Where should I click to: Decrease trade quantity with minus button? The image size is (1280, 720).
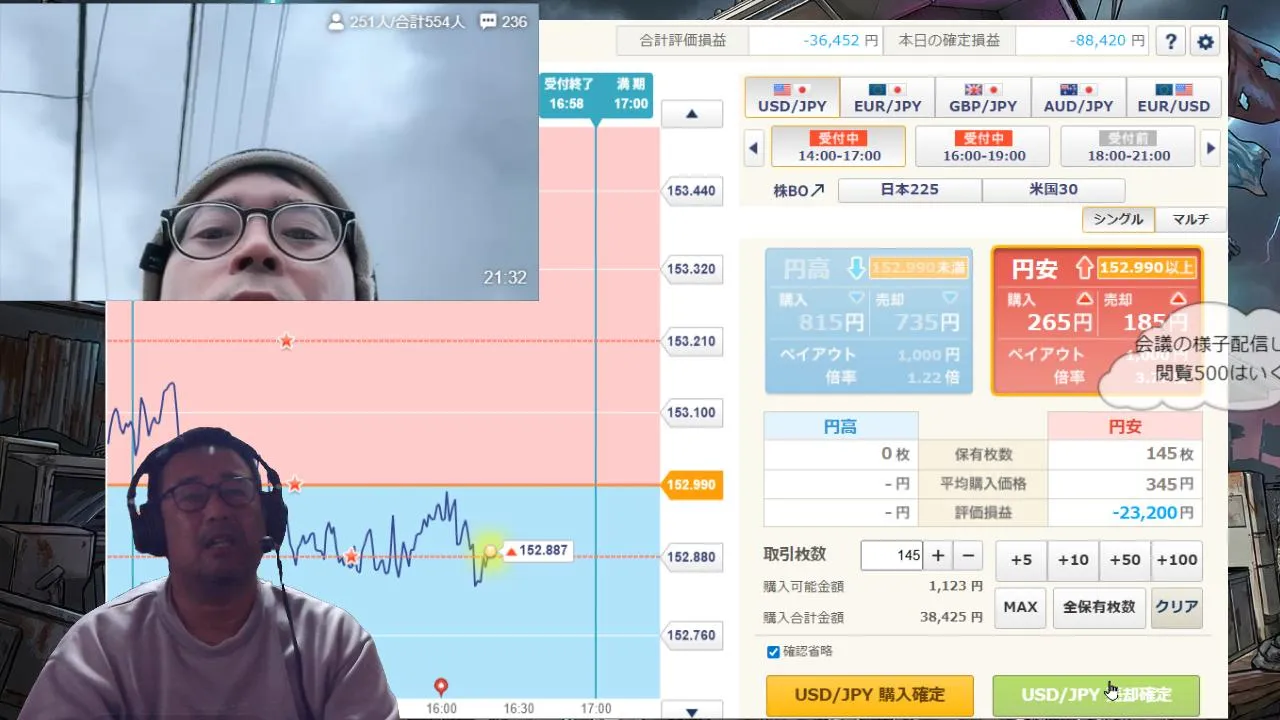pyautogui.click(x=967, y=556)
